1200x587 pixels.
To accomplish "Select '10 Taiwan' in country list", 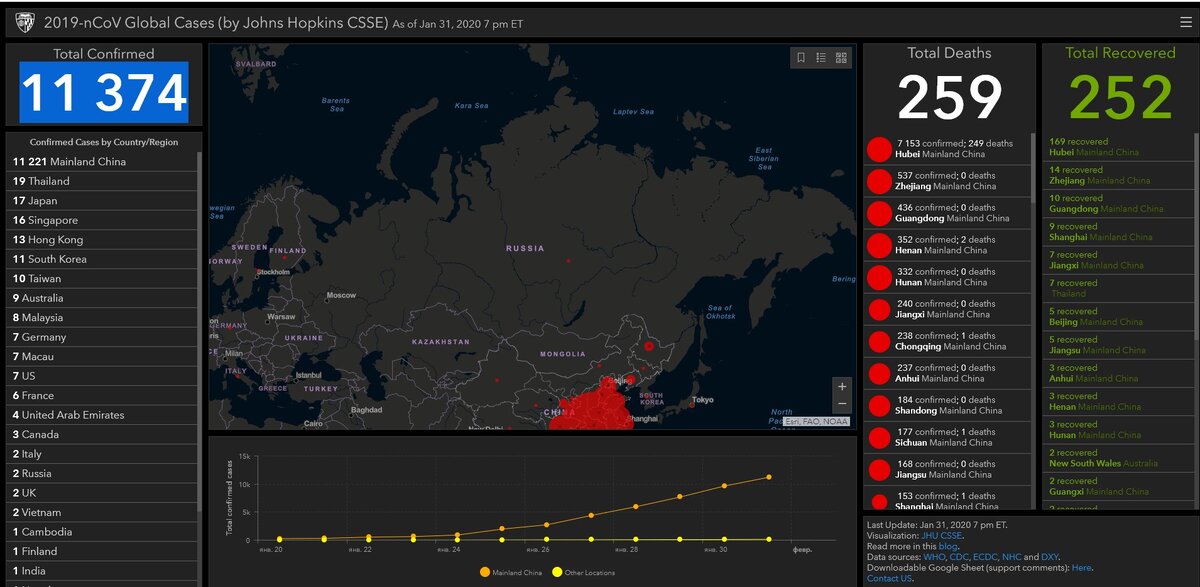I will click(101, 278).
